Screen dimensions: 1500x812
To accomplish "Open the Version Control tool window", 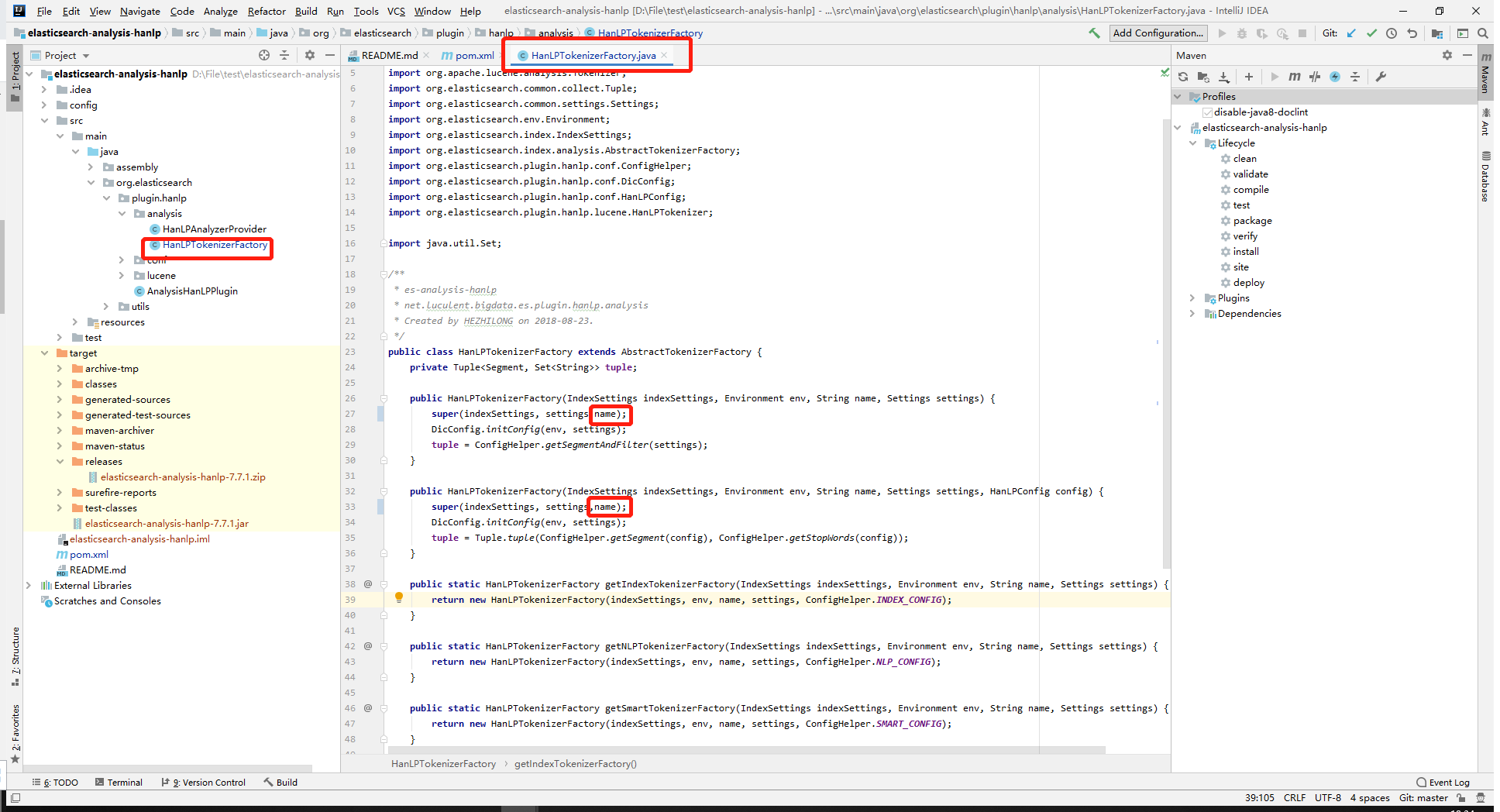I will 203,783.
